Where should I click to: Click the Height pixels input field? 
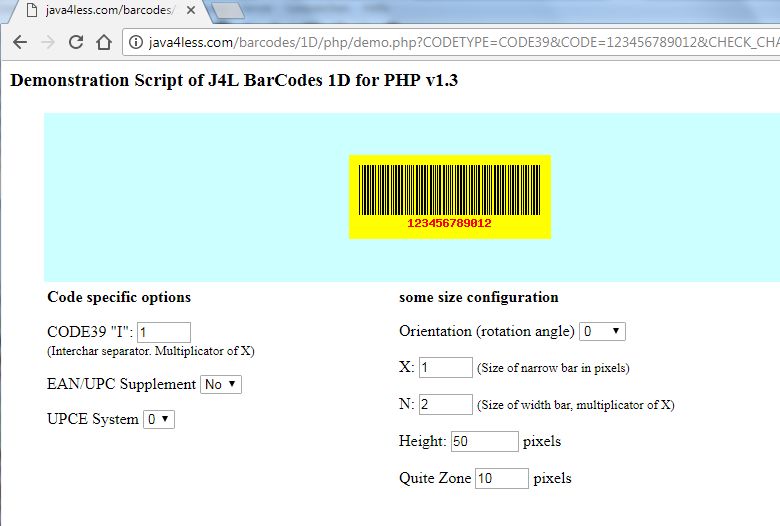point(485,441)
